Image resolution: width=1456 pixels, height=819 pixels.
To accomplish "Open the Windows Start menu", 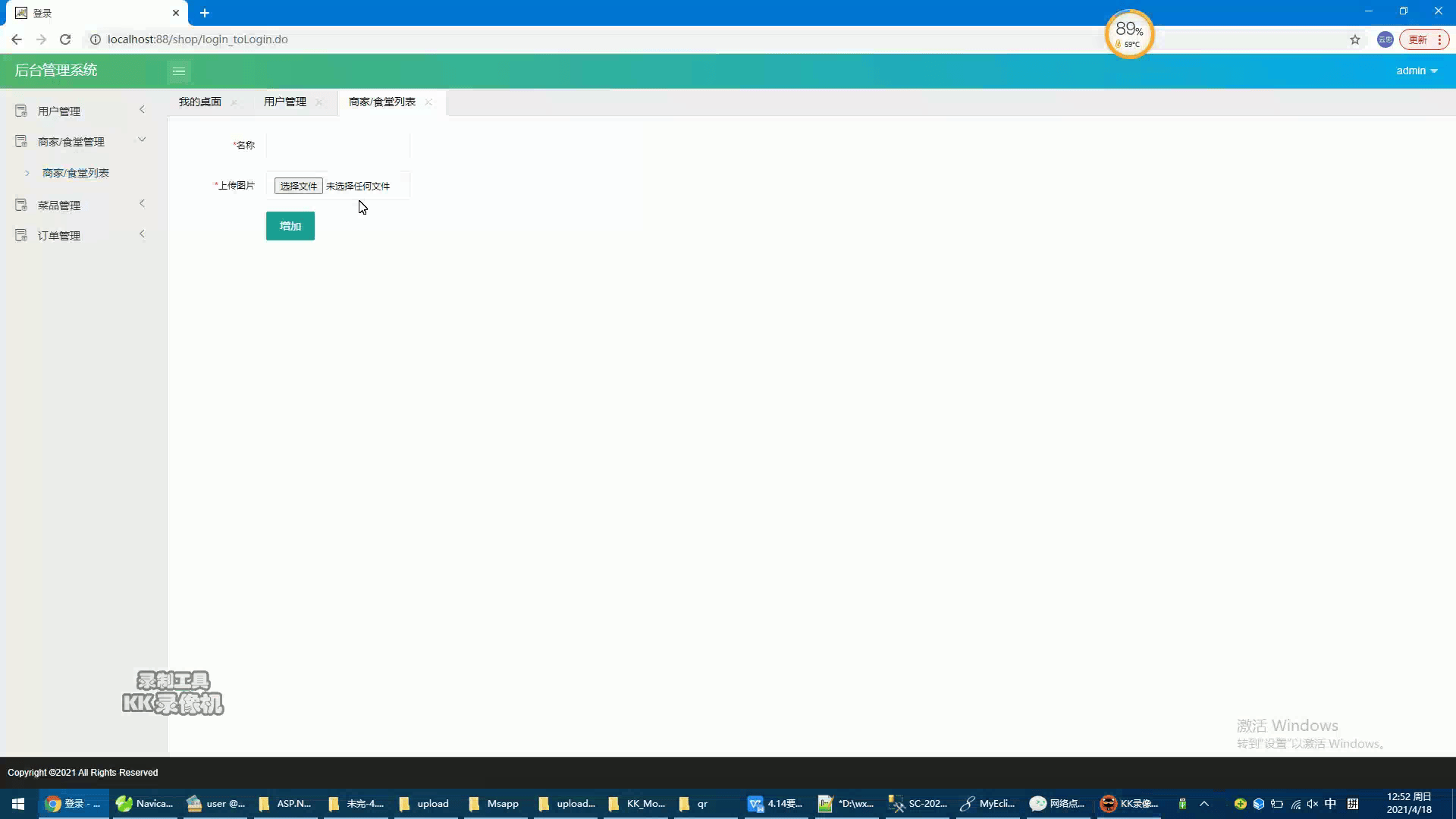I will click(18, 804).
